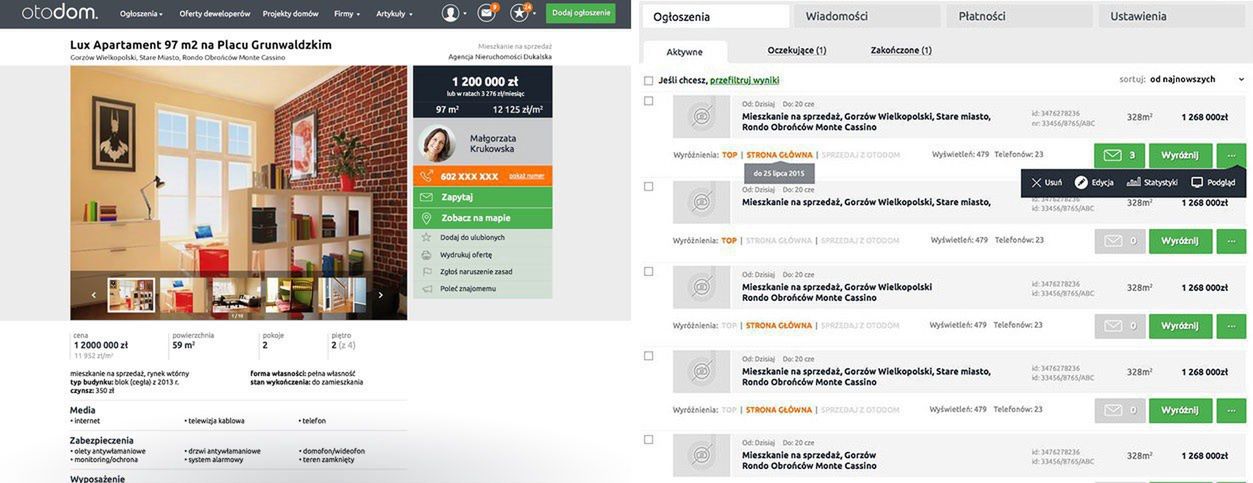Click the map pin icon beside Zobacz na mapie

[x=427, y=218]
